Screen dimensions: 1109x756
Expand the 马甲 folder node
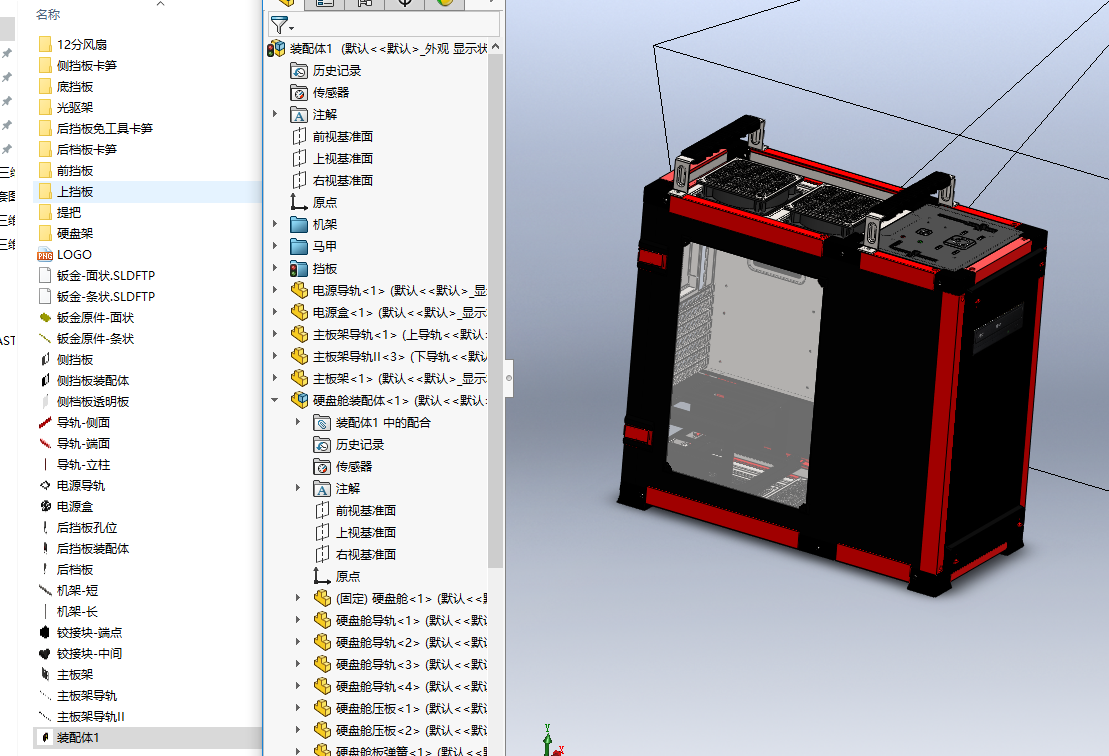[275, 246]
